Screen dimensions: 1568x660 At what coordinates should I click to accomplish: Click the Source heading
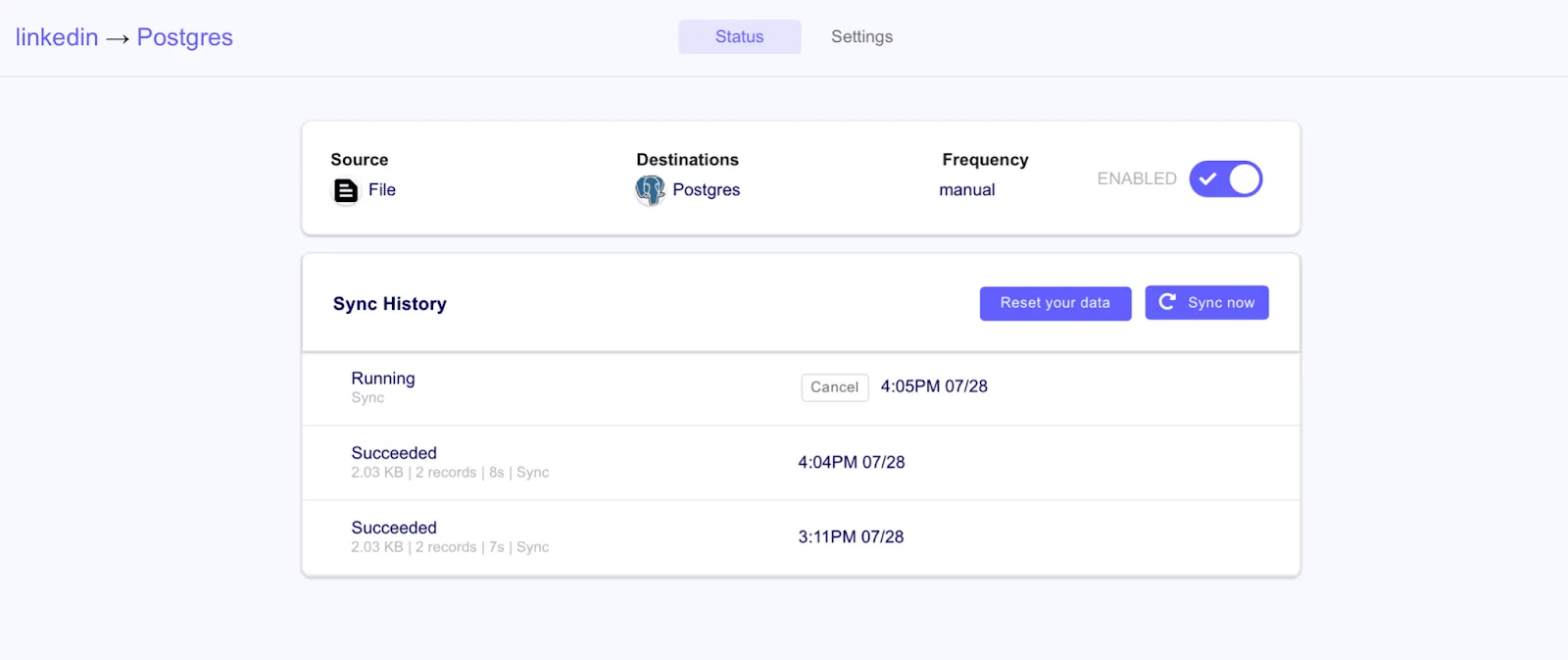click(360, 160)
